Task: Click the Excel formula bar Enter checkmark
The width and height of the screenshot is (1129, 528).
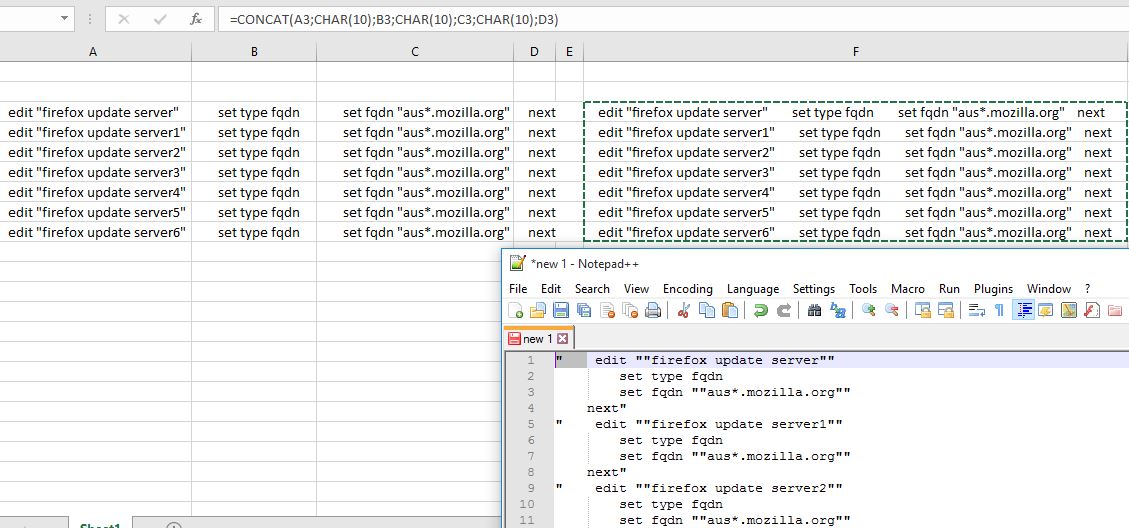Action: click(x=160, y=19)
